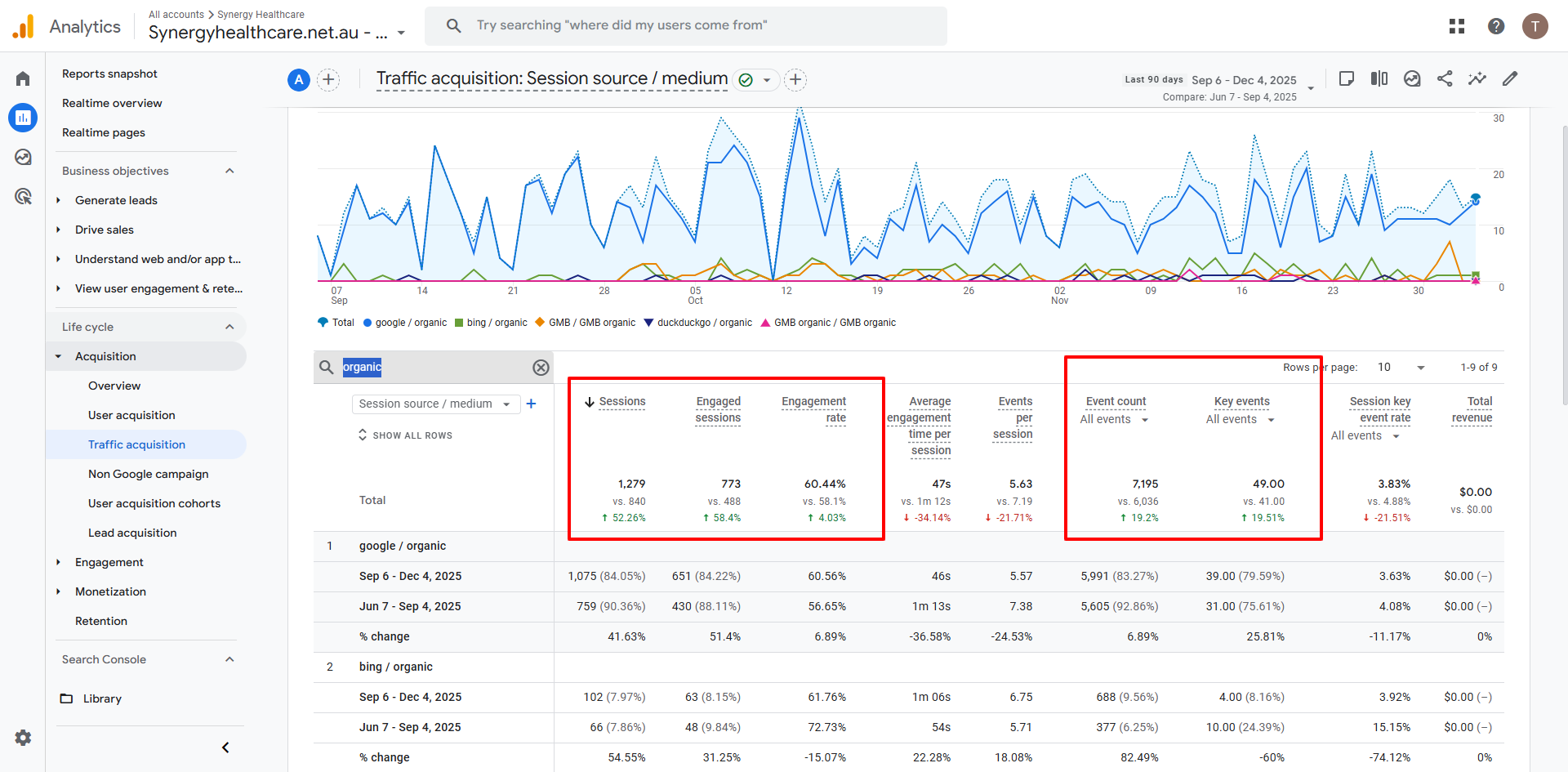Open User acquisition report

(131, 415)
